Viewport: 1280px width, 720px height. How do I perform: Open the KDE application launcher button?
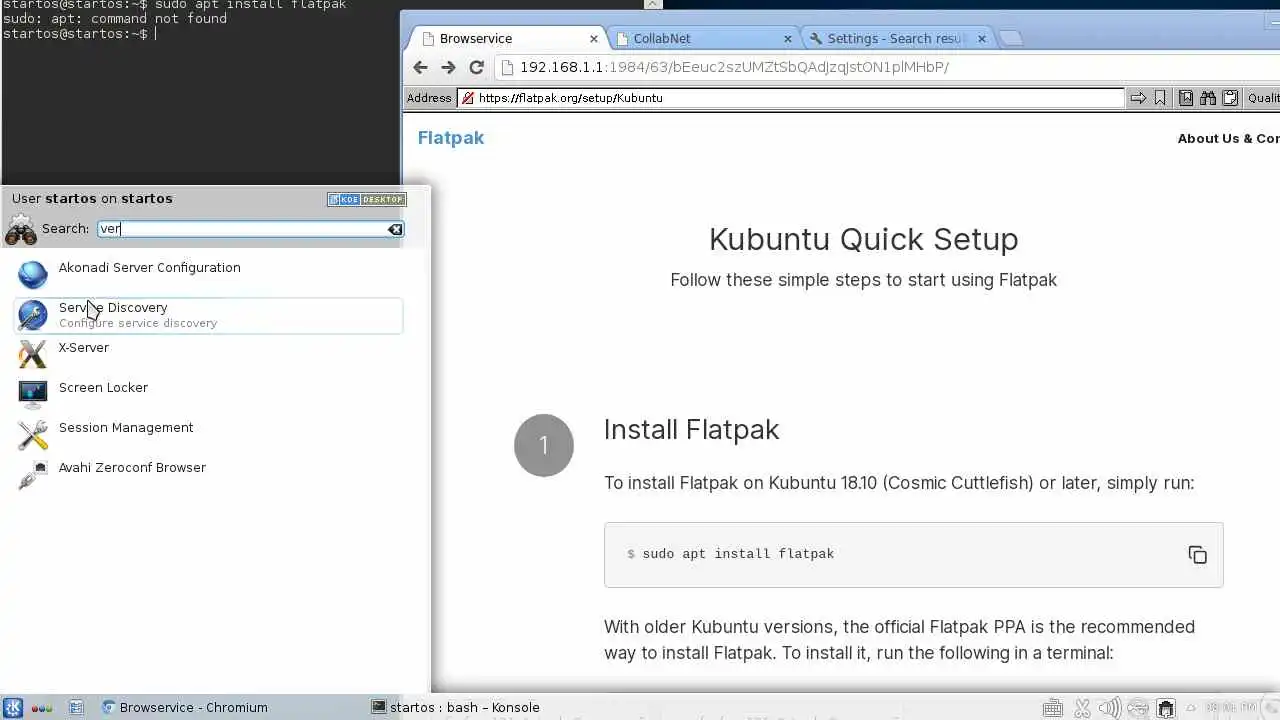(13, 708)
